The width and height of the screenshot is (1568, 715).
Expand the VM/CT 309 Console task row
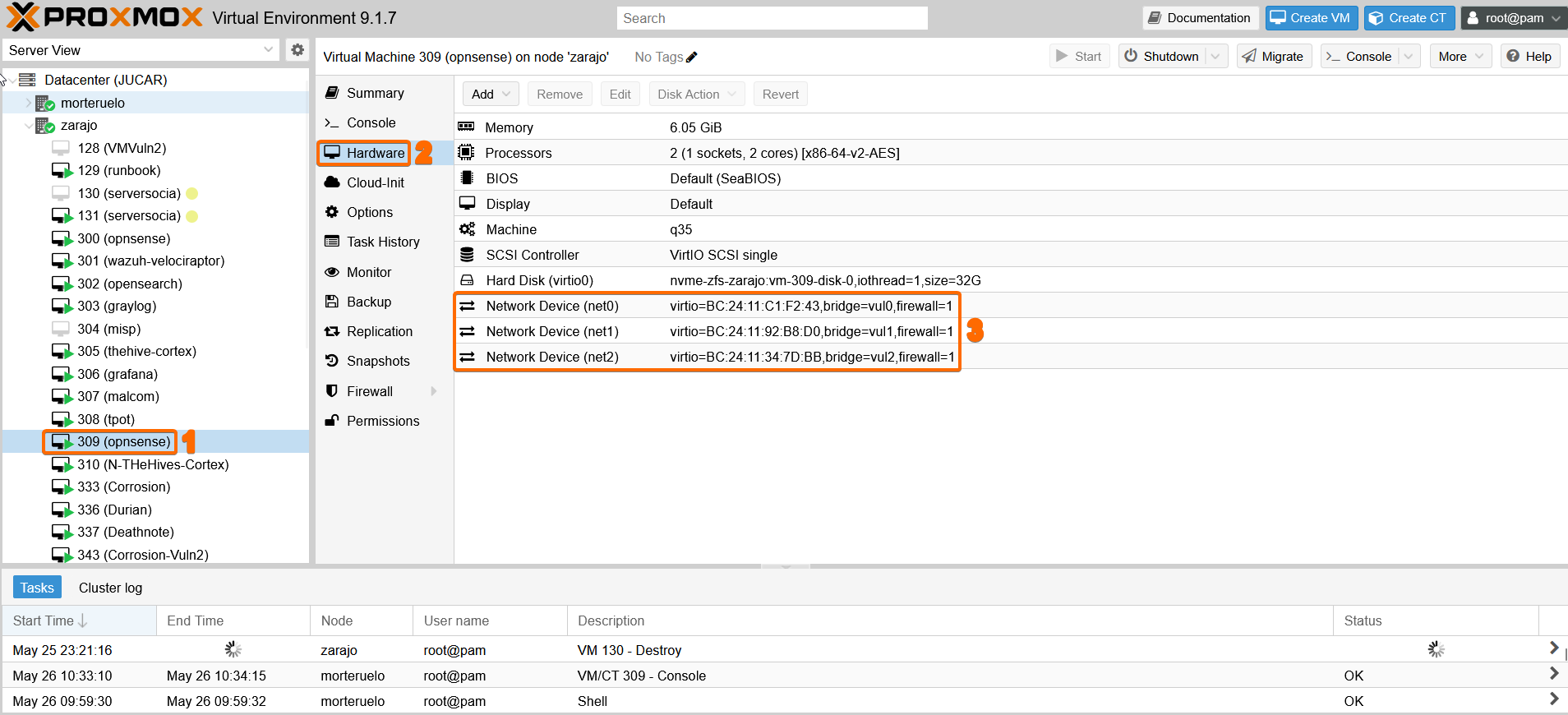(1553, 674)
